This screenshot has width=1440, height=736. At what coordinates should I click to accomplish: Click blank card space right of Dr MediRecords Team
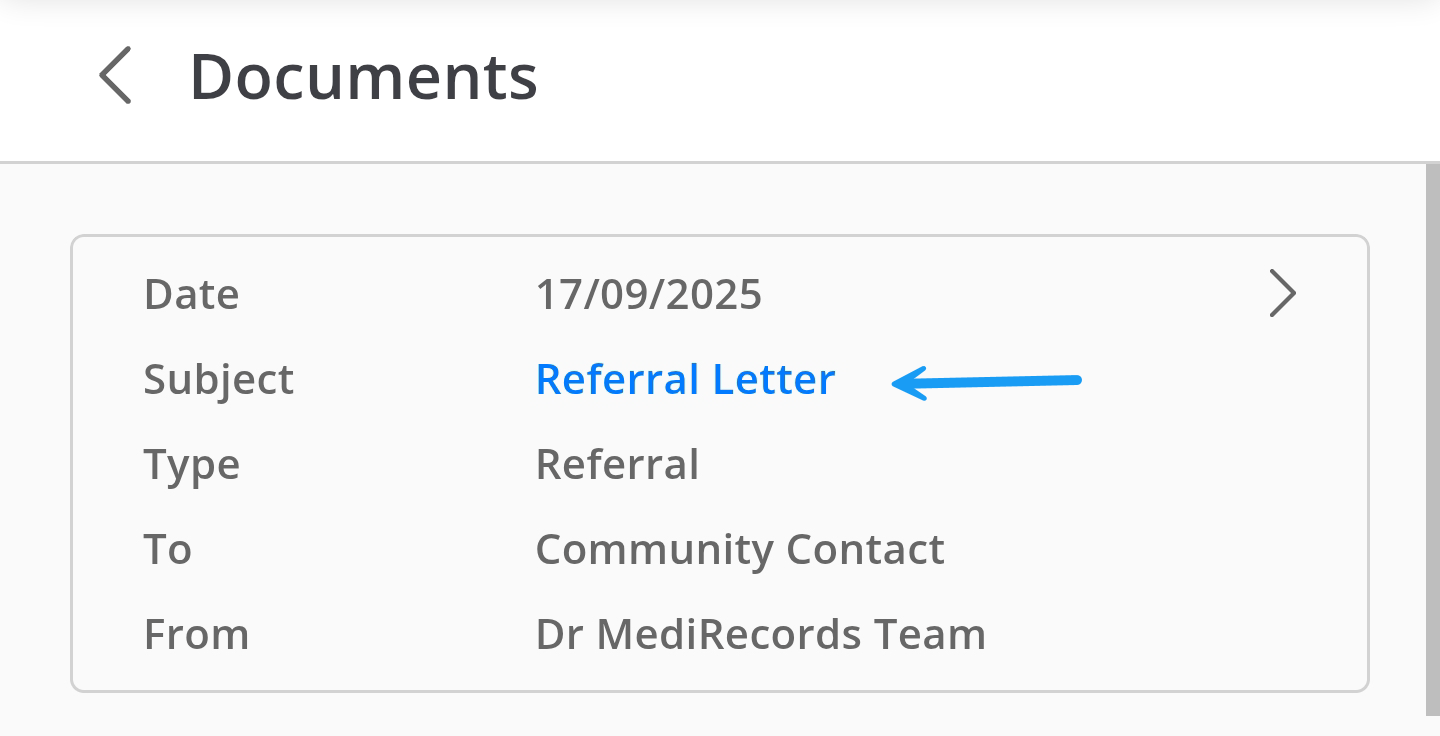point(1170,635)
